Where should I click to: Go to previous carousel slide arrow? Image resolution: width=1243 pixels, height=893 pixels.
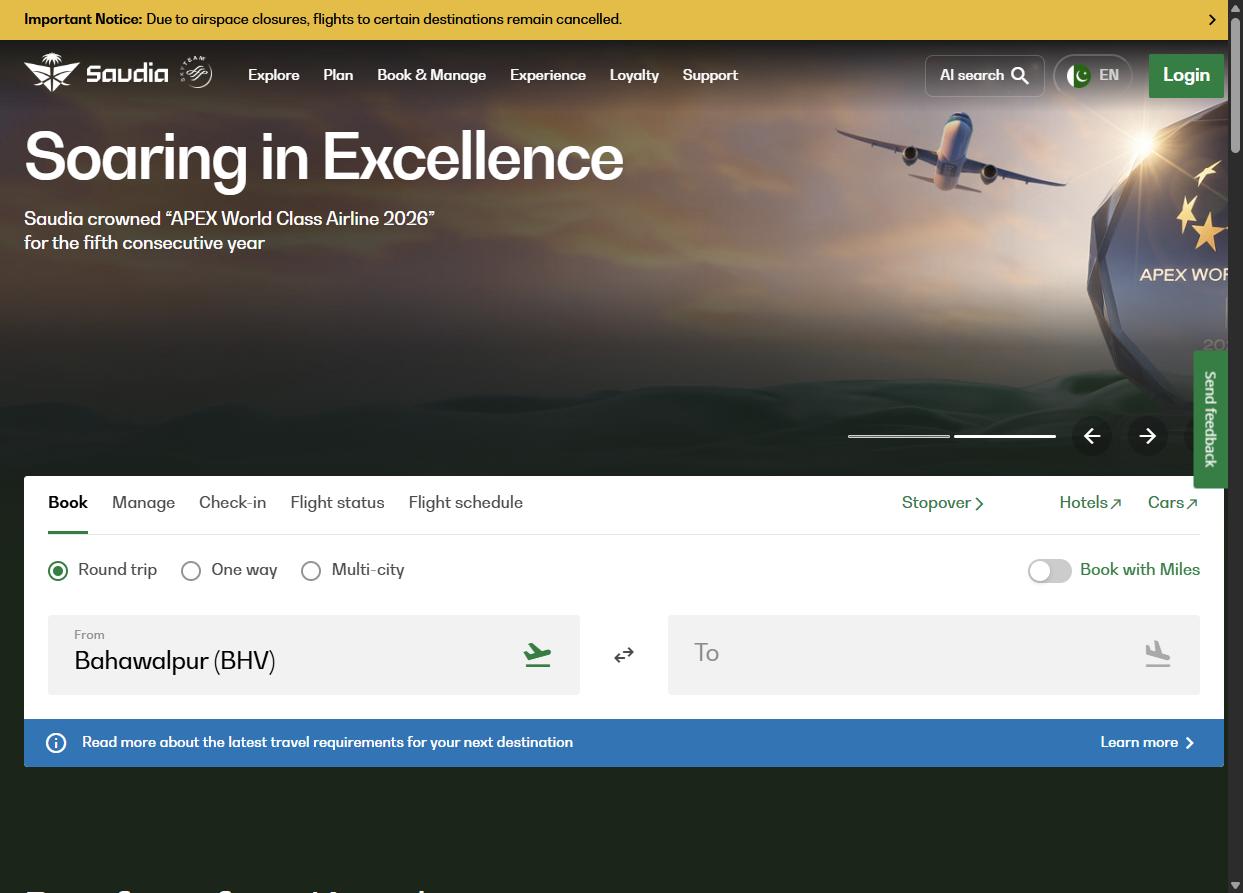pos(1092,436)
